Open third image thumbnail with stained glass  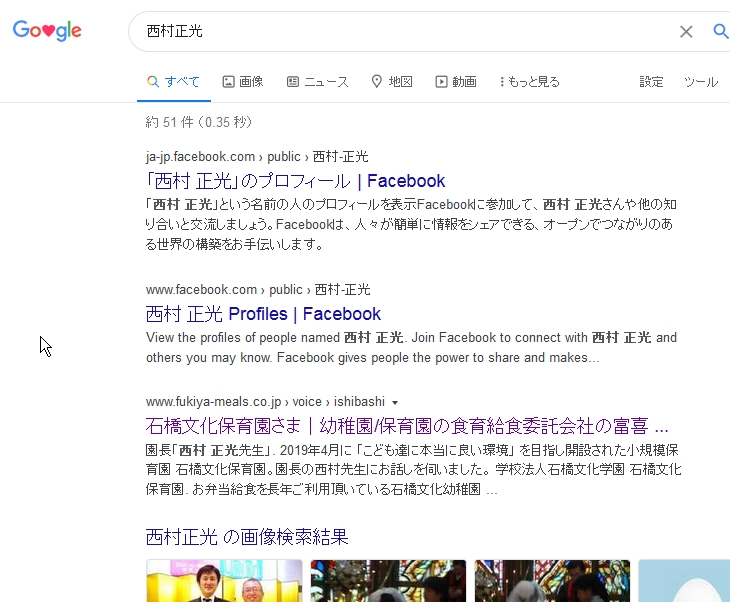click(552, 581)
